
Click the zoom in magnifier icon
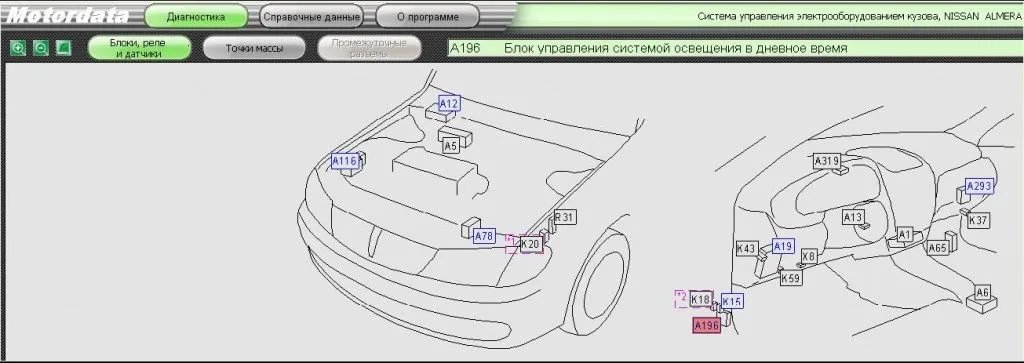click(x=18, y=48)
